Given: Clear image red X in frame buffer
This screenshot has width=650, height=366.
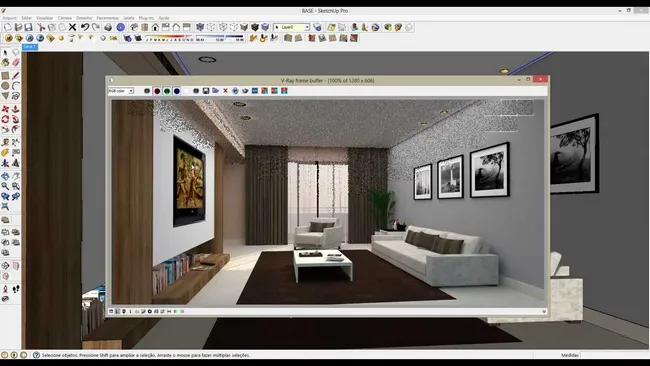Looking at the screenshot, I should [226, 91].
